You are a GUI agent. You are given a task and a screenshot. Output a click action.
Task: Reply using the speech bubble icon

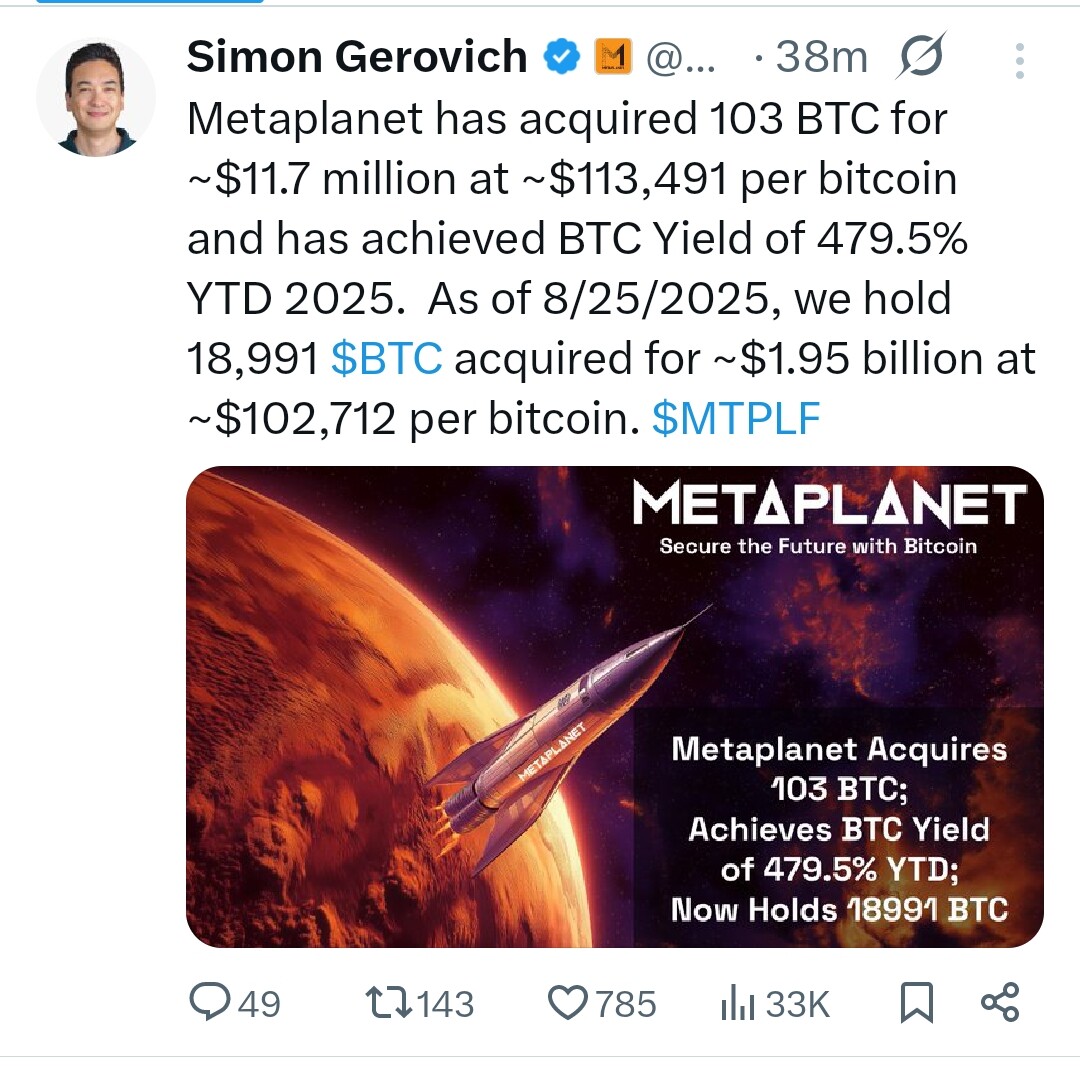click(x=209, y=1002)
